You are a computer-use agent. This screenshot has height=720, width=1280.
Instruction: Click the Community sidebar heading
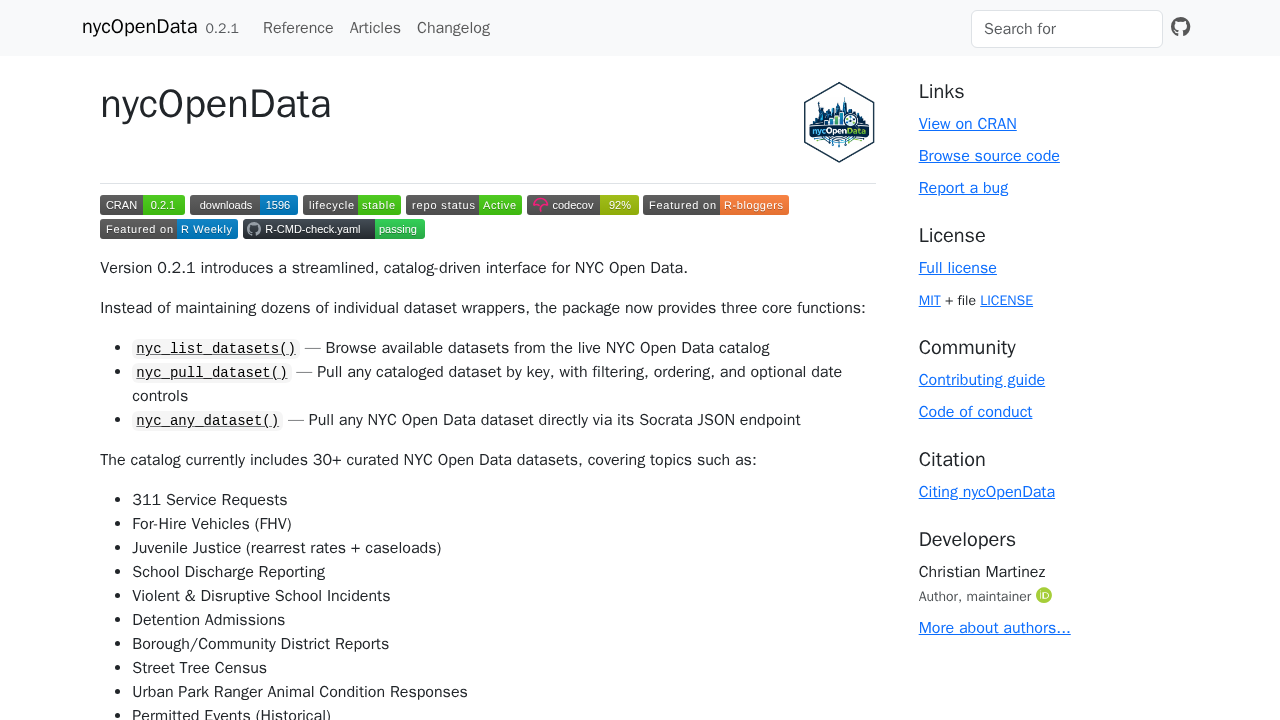coord(967,348)
